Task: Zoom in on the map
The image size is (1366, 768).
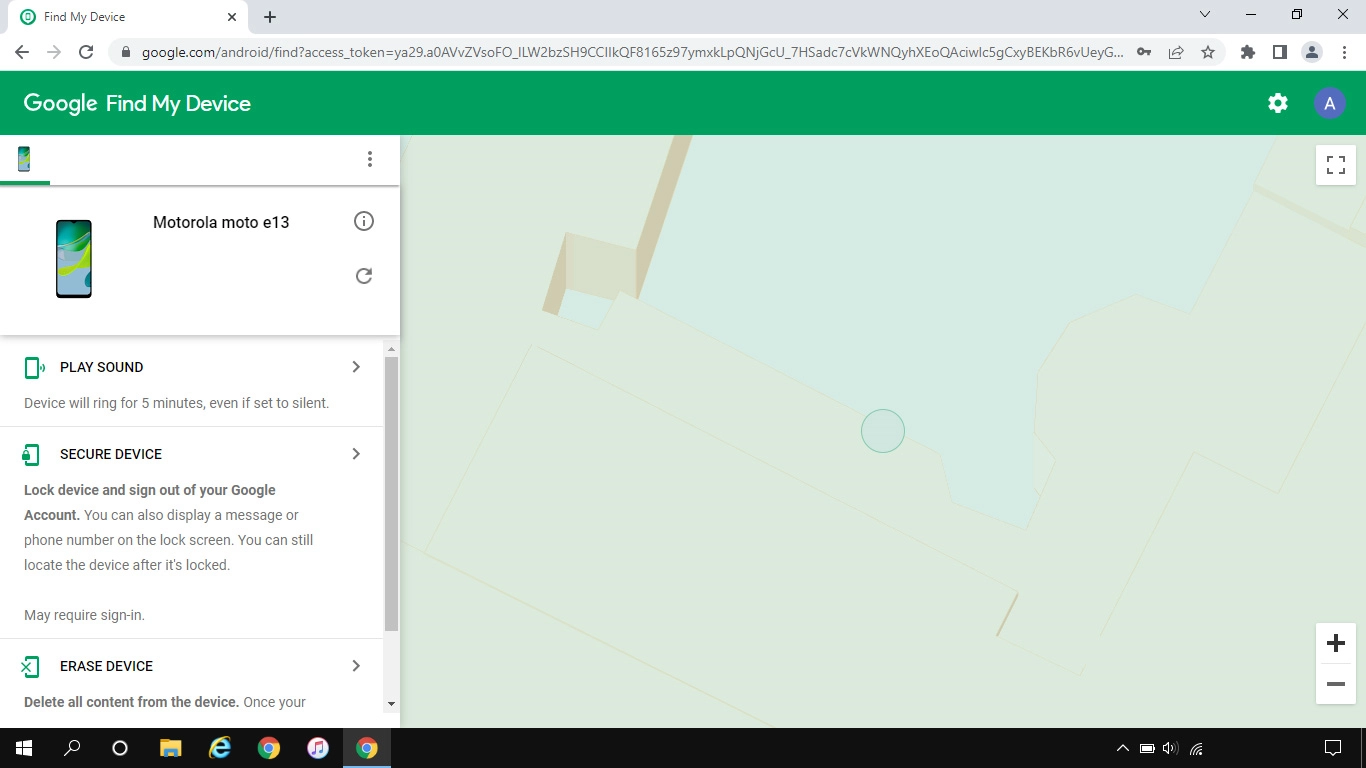Action: click(1335, 643)
